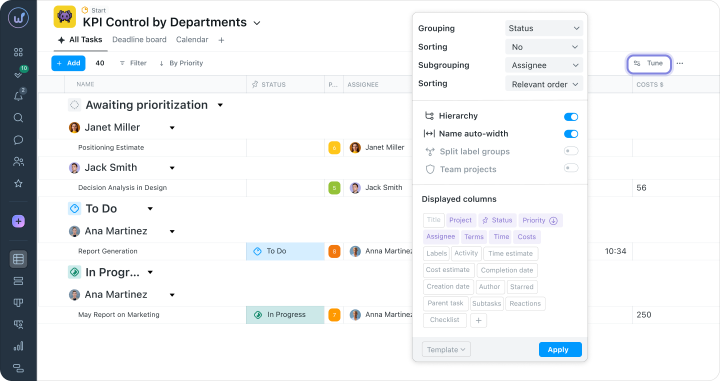This screenshot has height=381, width=720.
Task: Click the workspace logo at top of sidebar
Action: click(18, 18)
